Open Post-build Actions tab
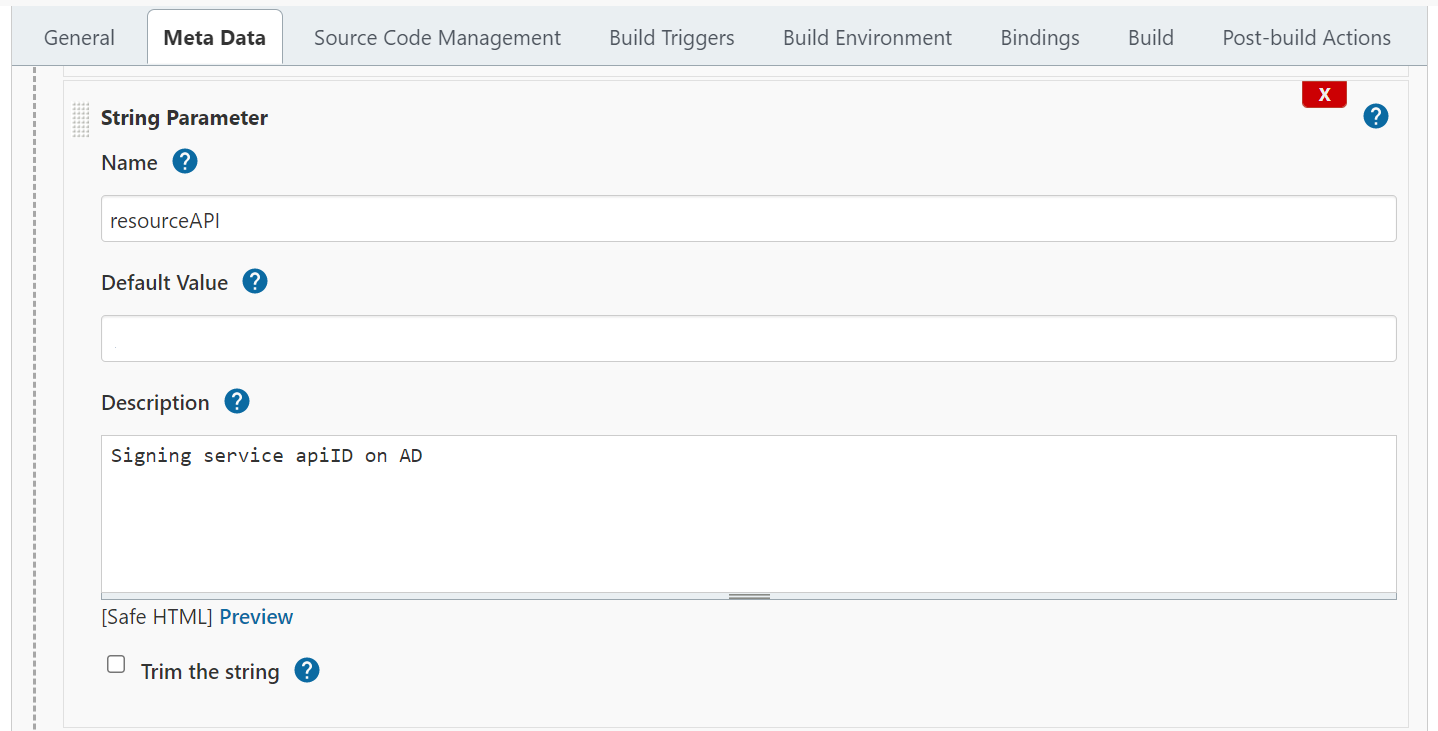The width and height of the screenshot is (1438, 731). tap(1306, 38)
